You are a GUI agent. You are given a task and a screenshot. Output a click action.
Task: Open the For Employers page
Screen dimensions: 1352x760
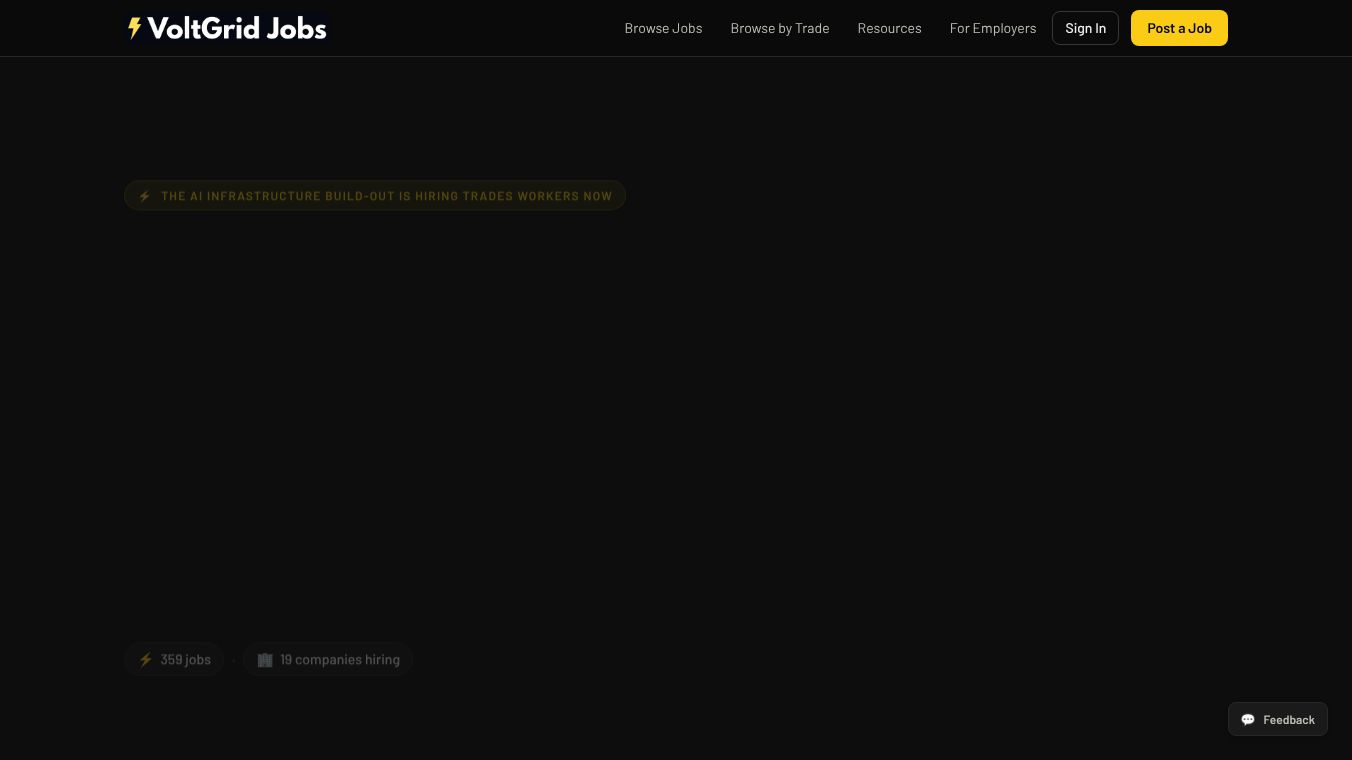pos(993,28)
